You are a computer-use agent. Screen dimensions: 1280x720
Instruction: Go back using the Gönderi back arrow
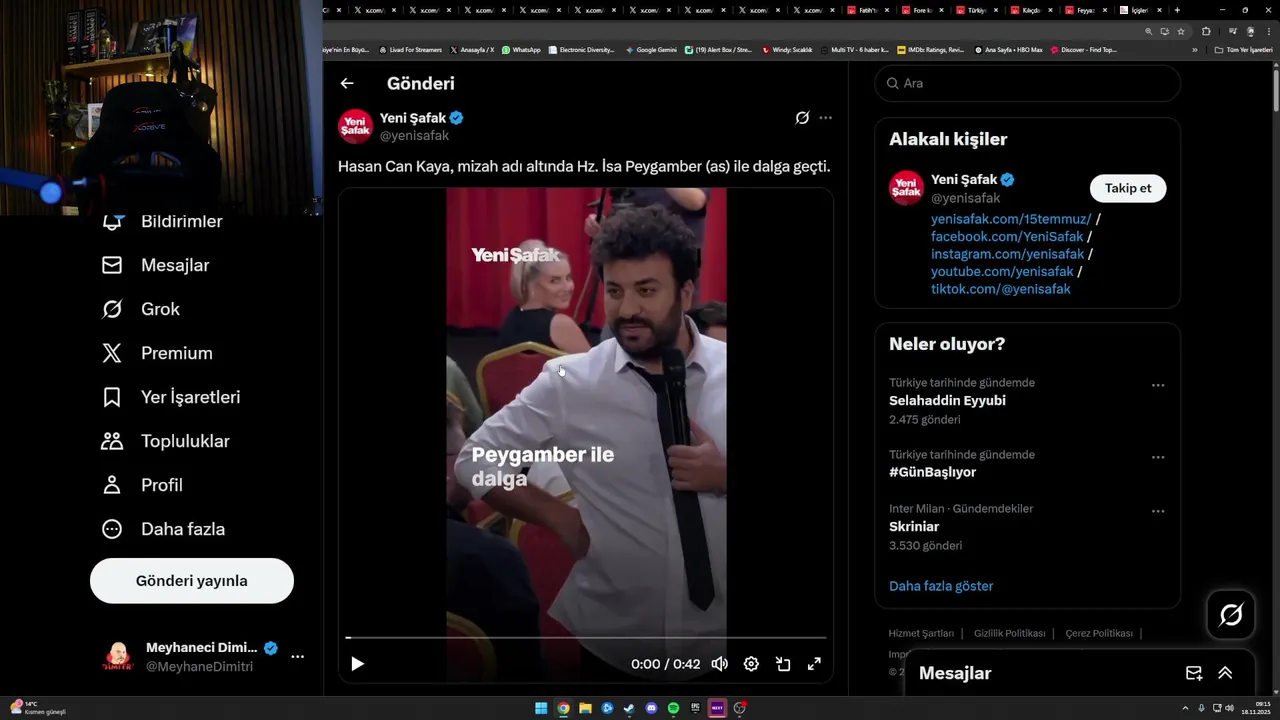pyautogui.click(x=347, y=84)
